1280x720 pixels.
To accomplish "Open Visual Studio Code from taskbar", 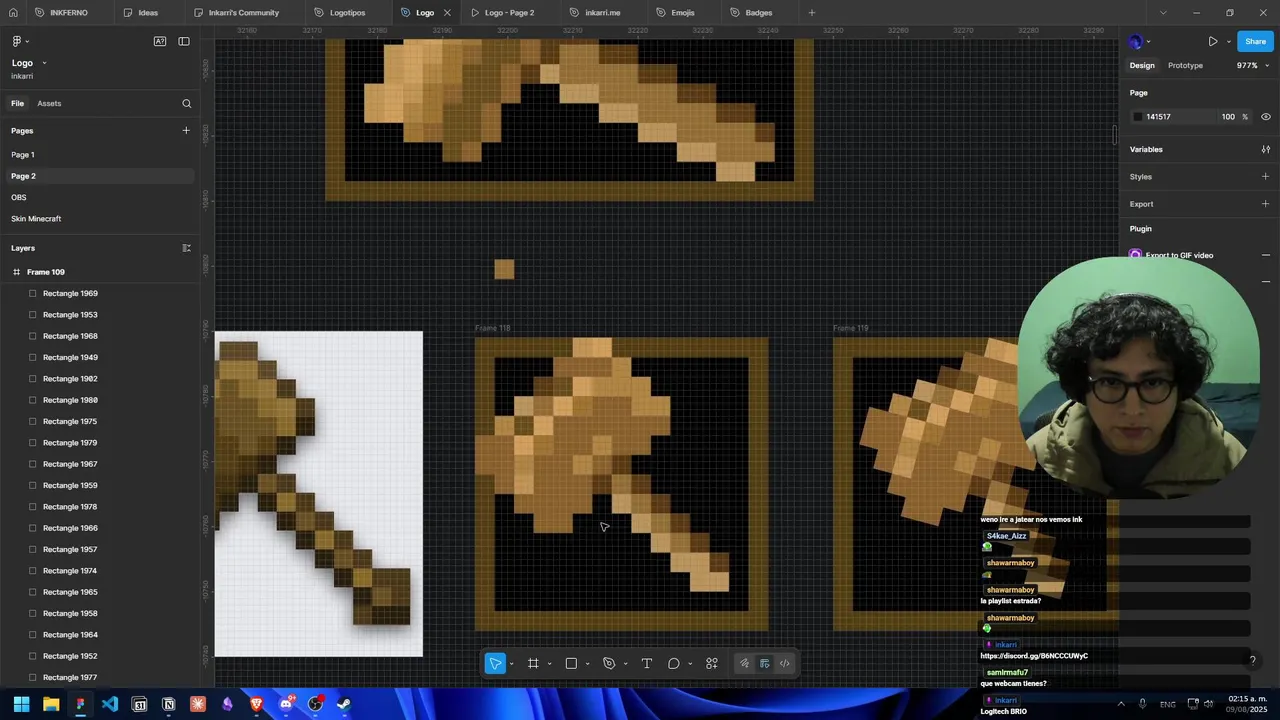I will (x=110, y=704).
